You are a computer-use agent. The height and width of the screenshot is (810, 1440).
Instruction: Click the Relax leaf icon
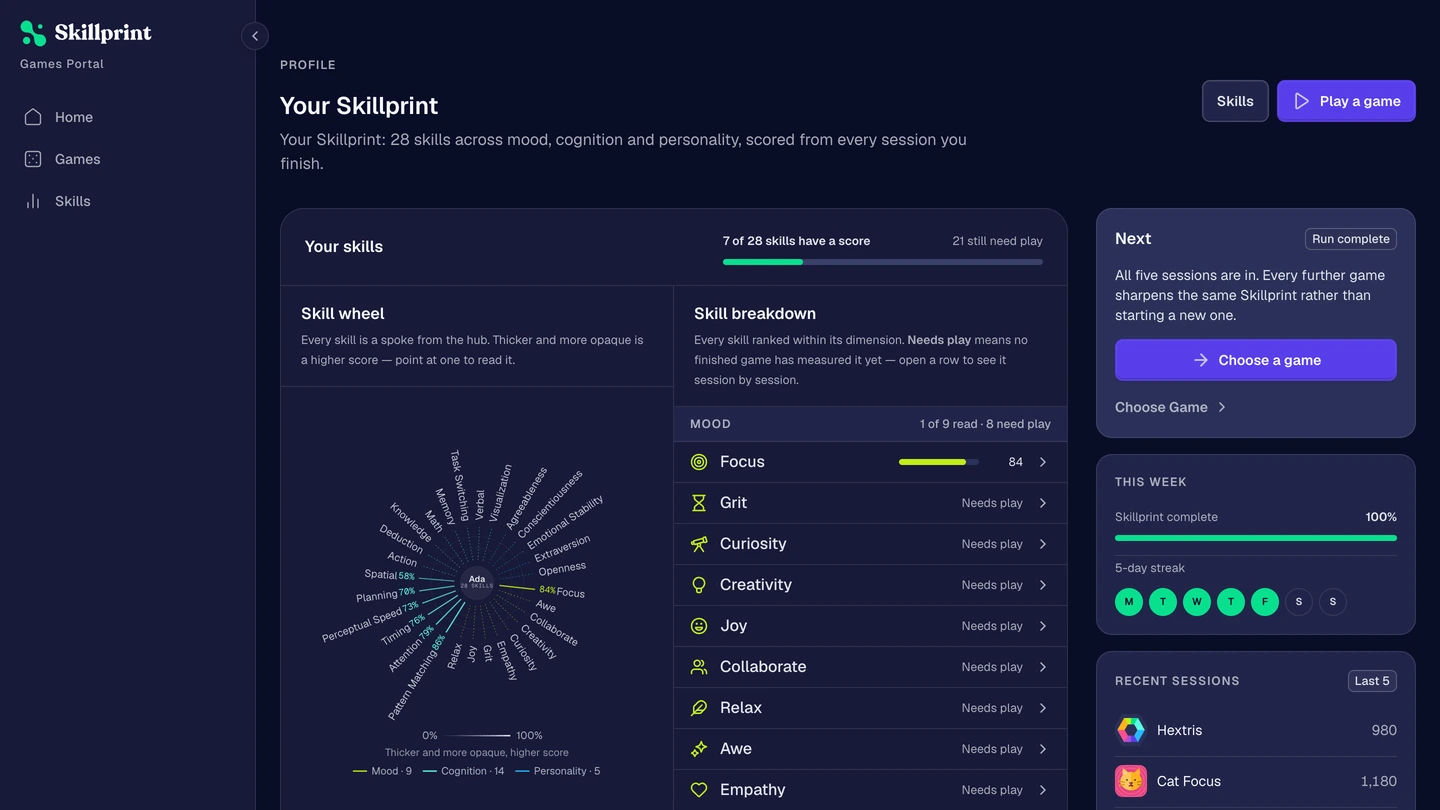699,708
